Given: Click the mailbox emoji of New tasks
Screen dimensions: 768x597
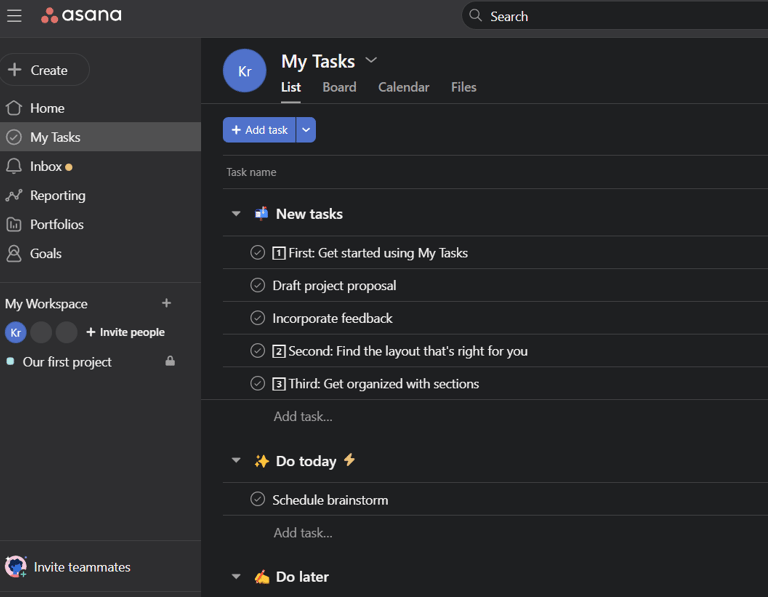Looking at the screenshot, I should coord(262,214).
